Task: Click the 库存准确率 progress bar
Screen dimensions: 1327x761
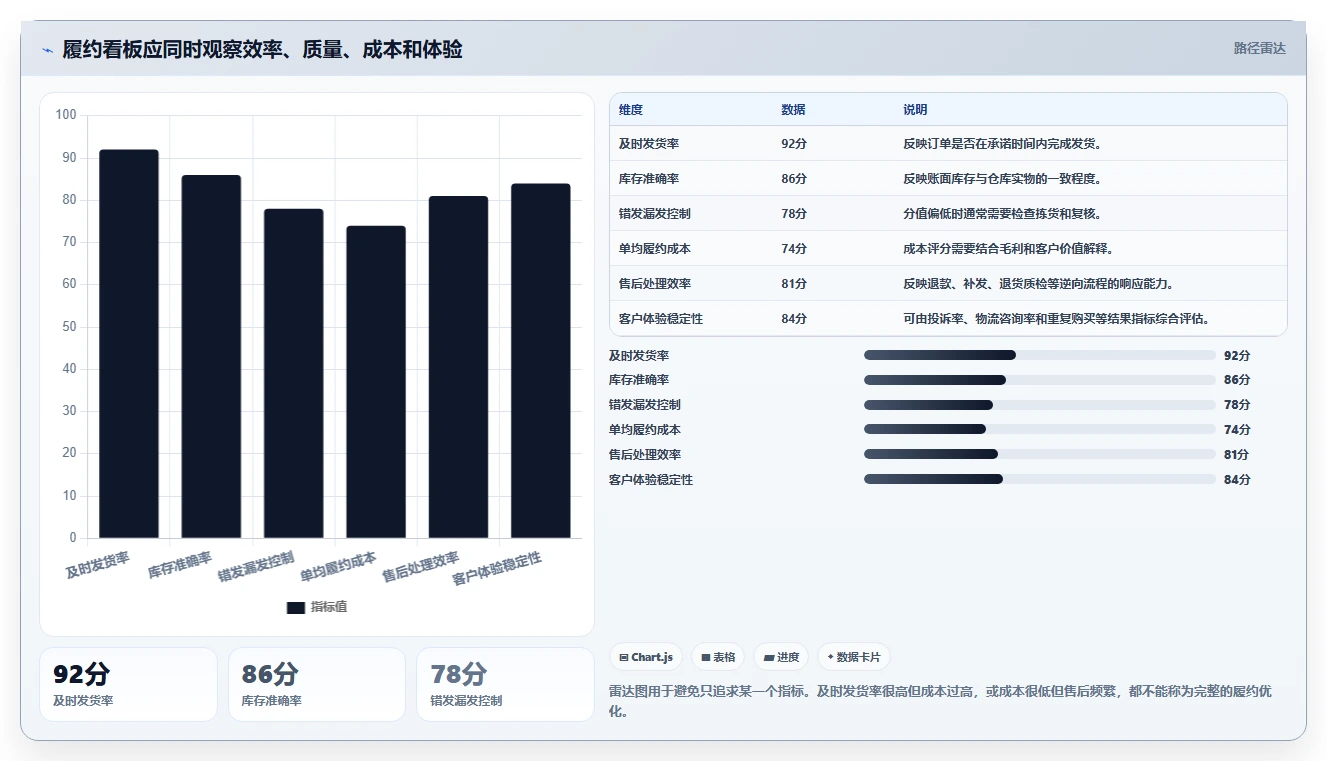Action: (1039, 380)
